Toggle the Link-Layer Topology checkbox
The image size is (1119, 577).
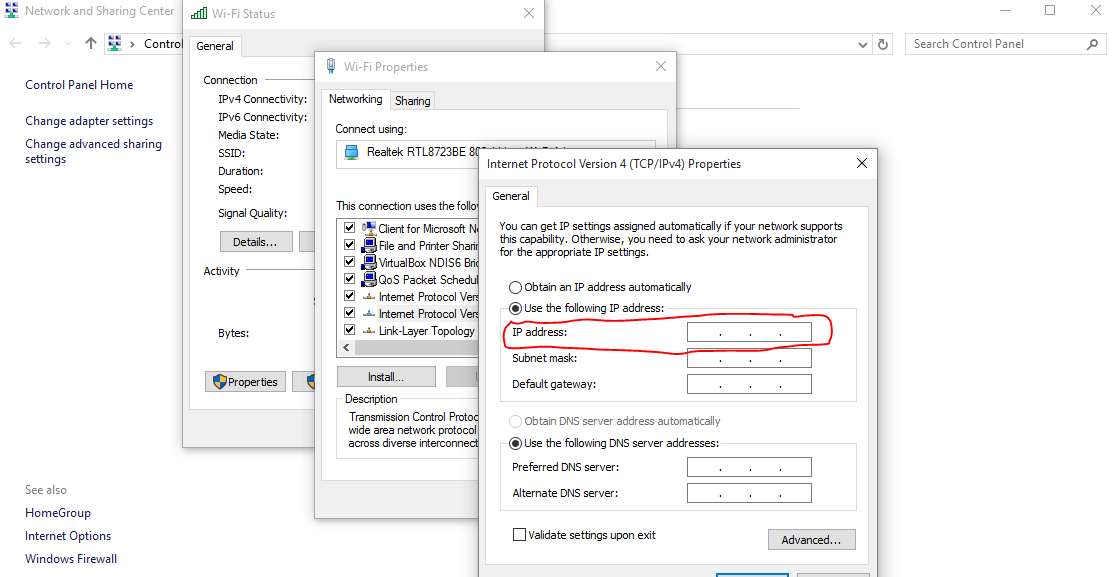[350, 330]
